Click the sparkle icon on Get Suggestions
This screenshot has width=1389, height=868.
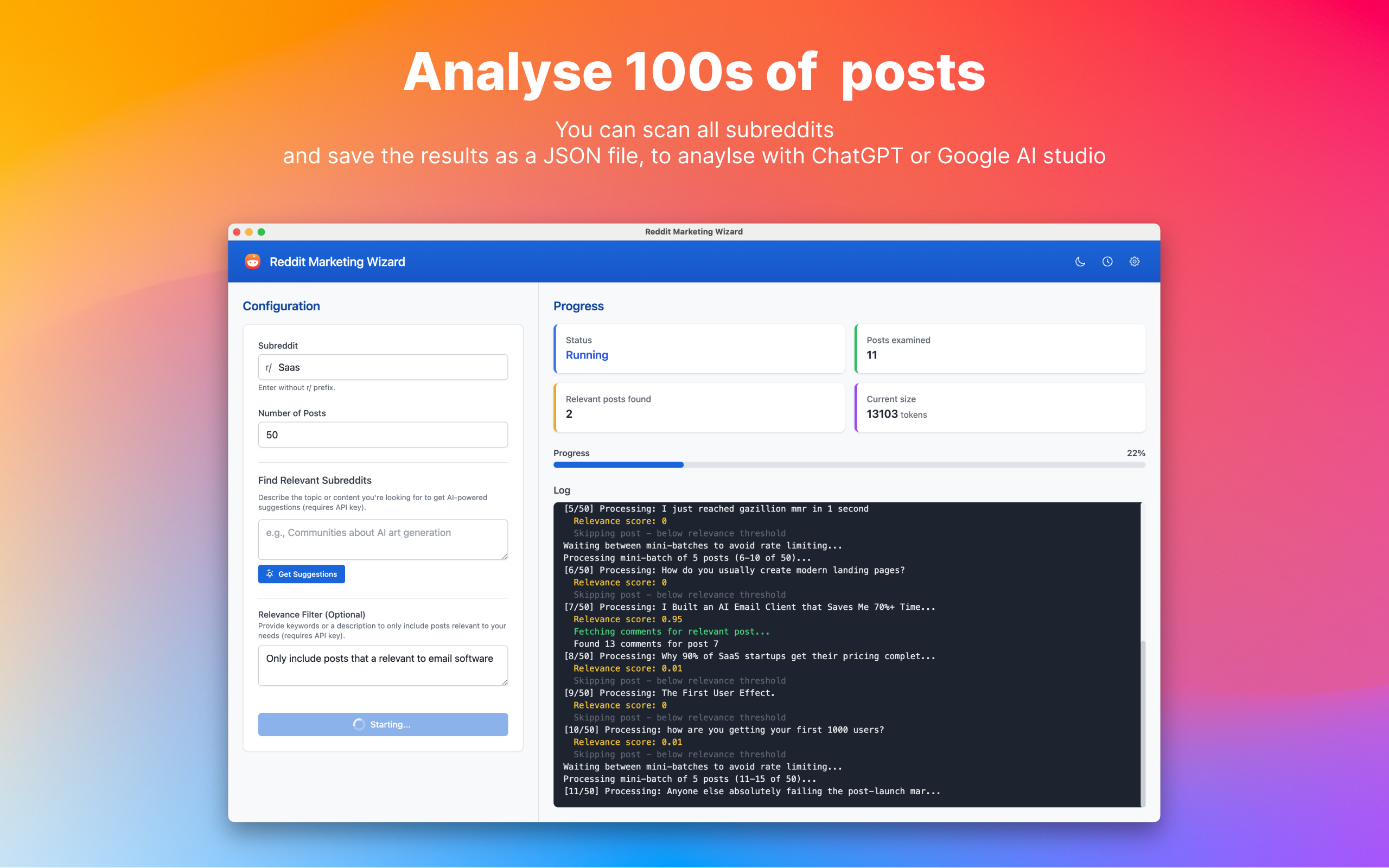(270, 574)
